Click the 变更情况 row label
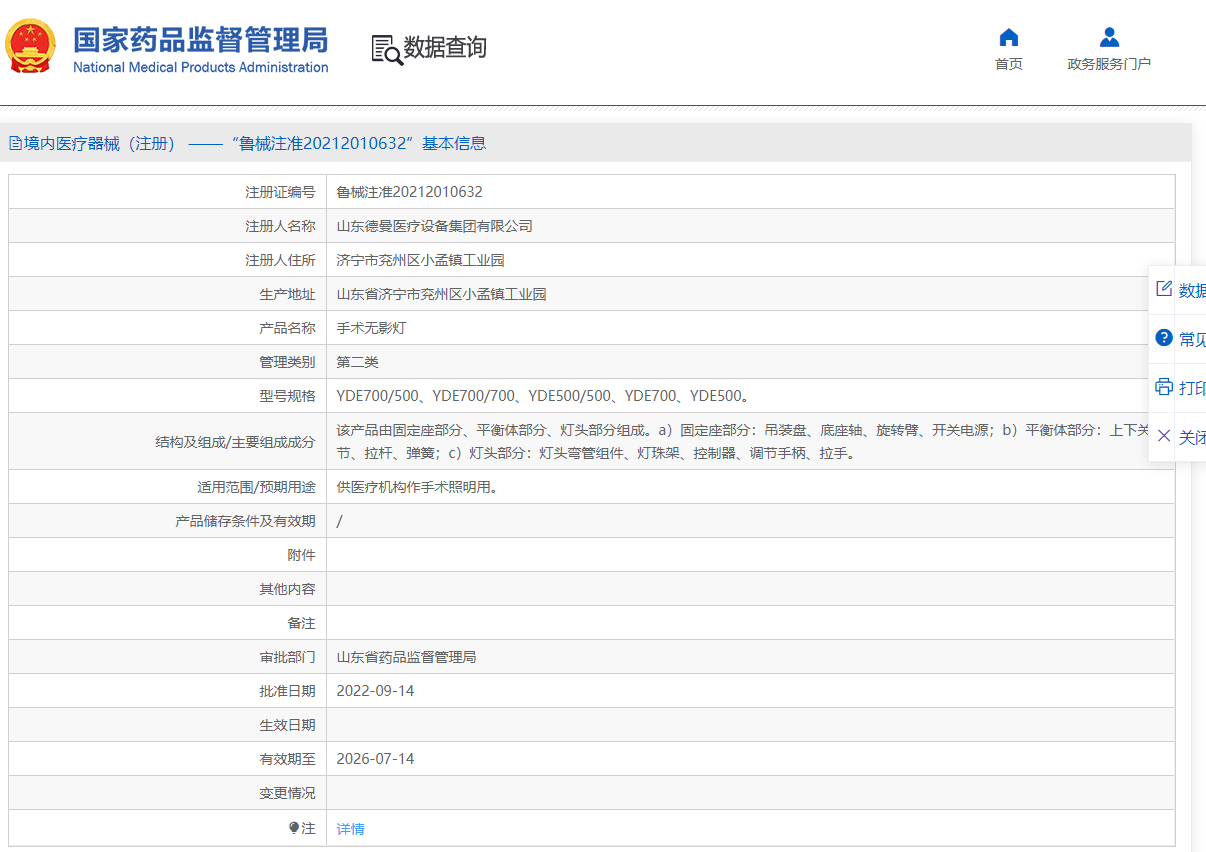Viewport: 1206px width, 852px height. [287, 793]
